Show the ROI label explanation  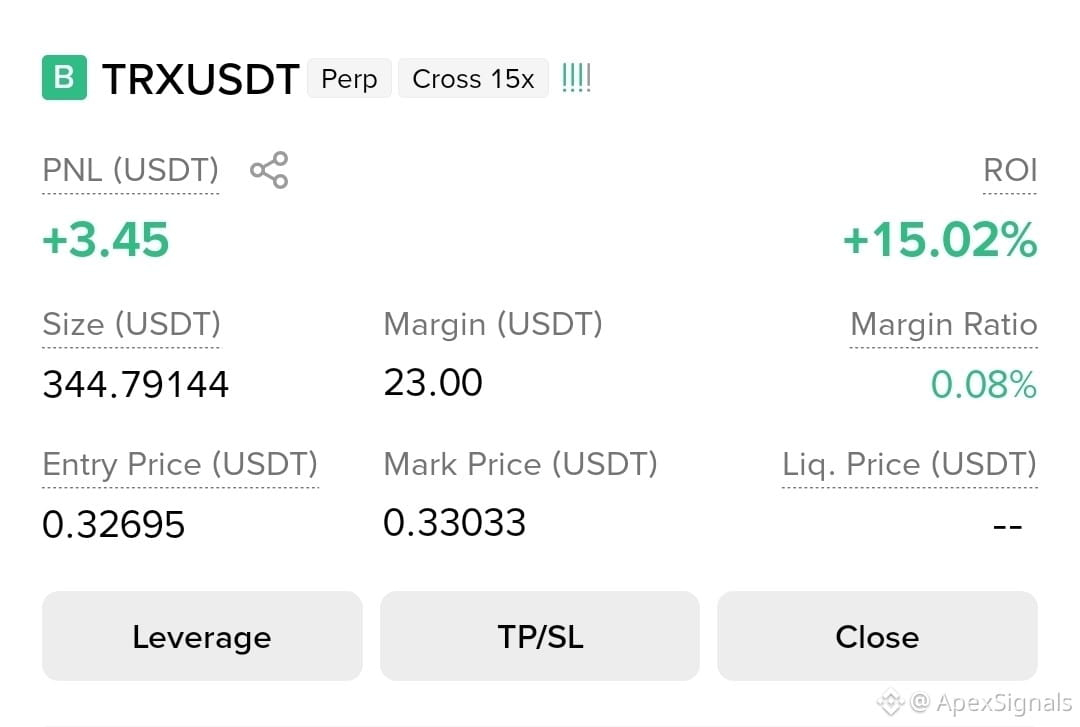pos(1010,170)
